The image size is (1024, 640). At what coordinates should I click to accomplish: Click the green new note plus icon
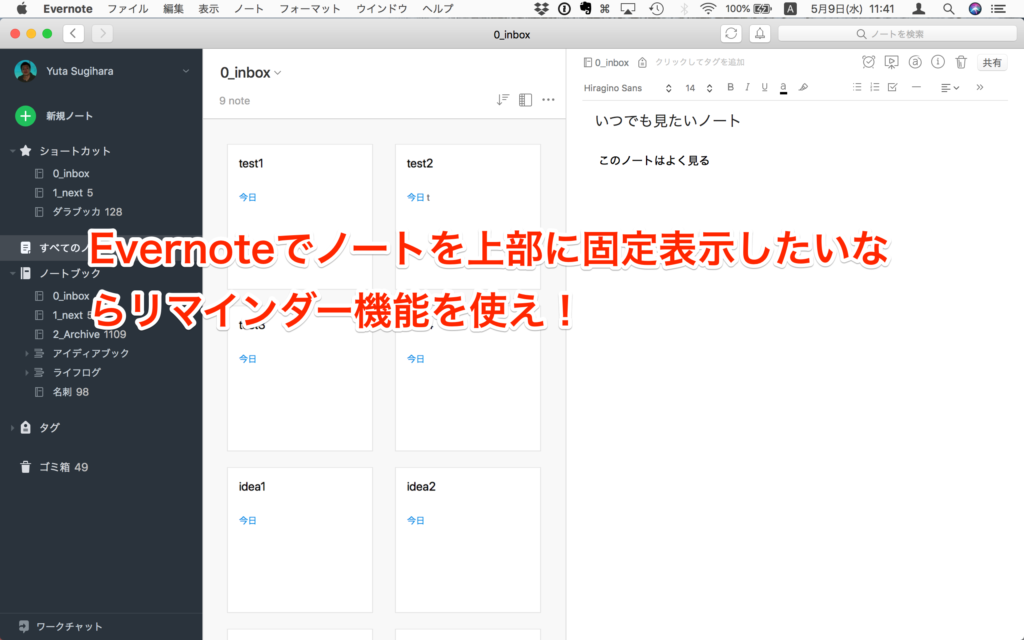[25, 116]
